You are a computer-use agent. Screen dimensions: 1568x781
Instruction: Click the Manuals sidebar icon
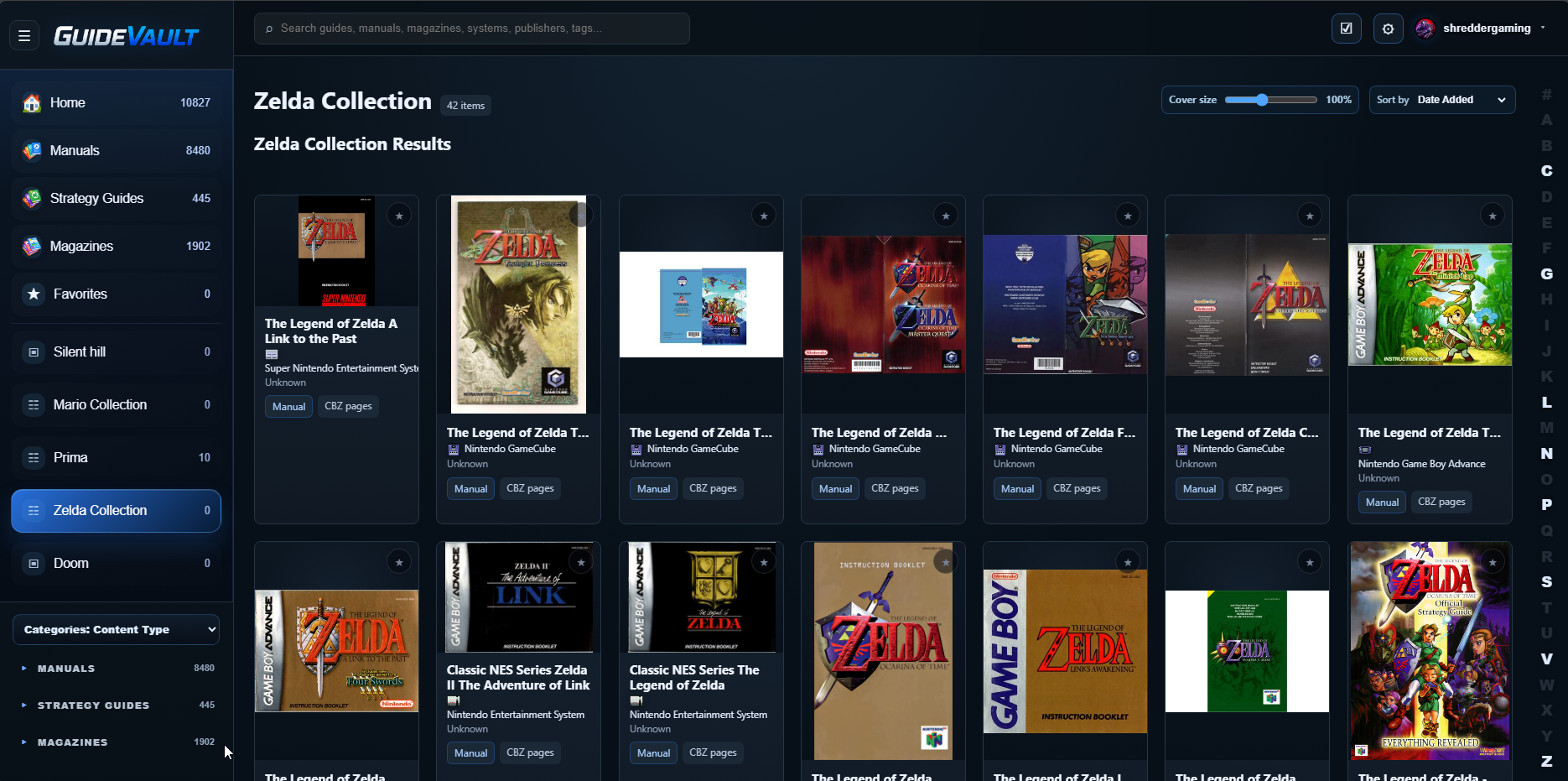(x=32, y=151)
